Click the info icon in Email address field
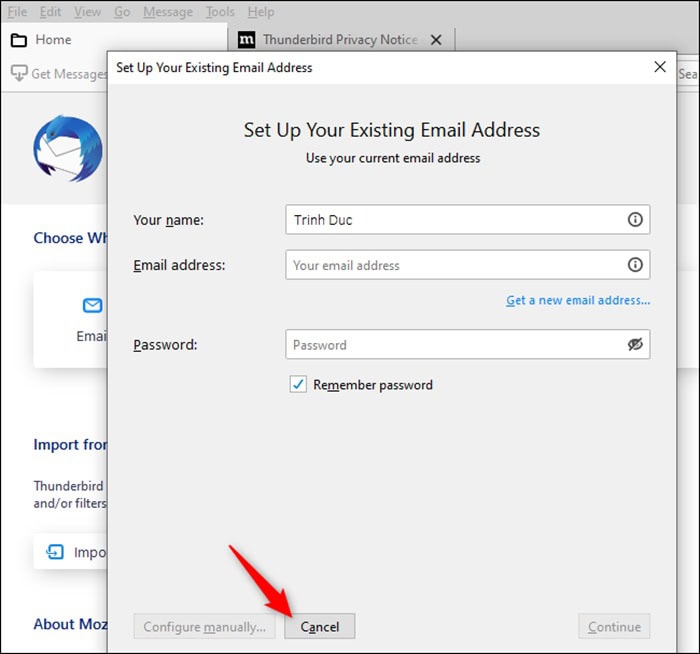The height and width of the screenshot is (654, 700). pyautogui.click(x=635, y=265)
